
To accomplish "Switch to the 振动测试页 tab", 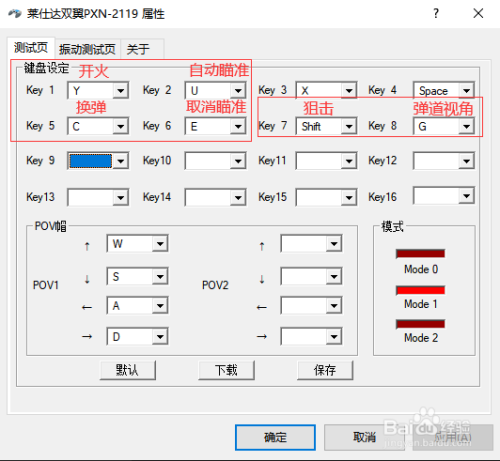I will [x=87, y=49].
